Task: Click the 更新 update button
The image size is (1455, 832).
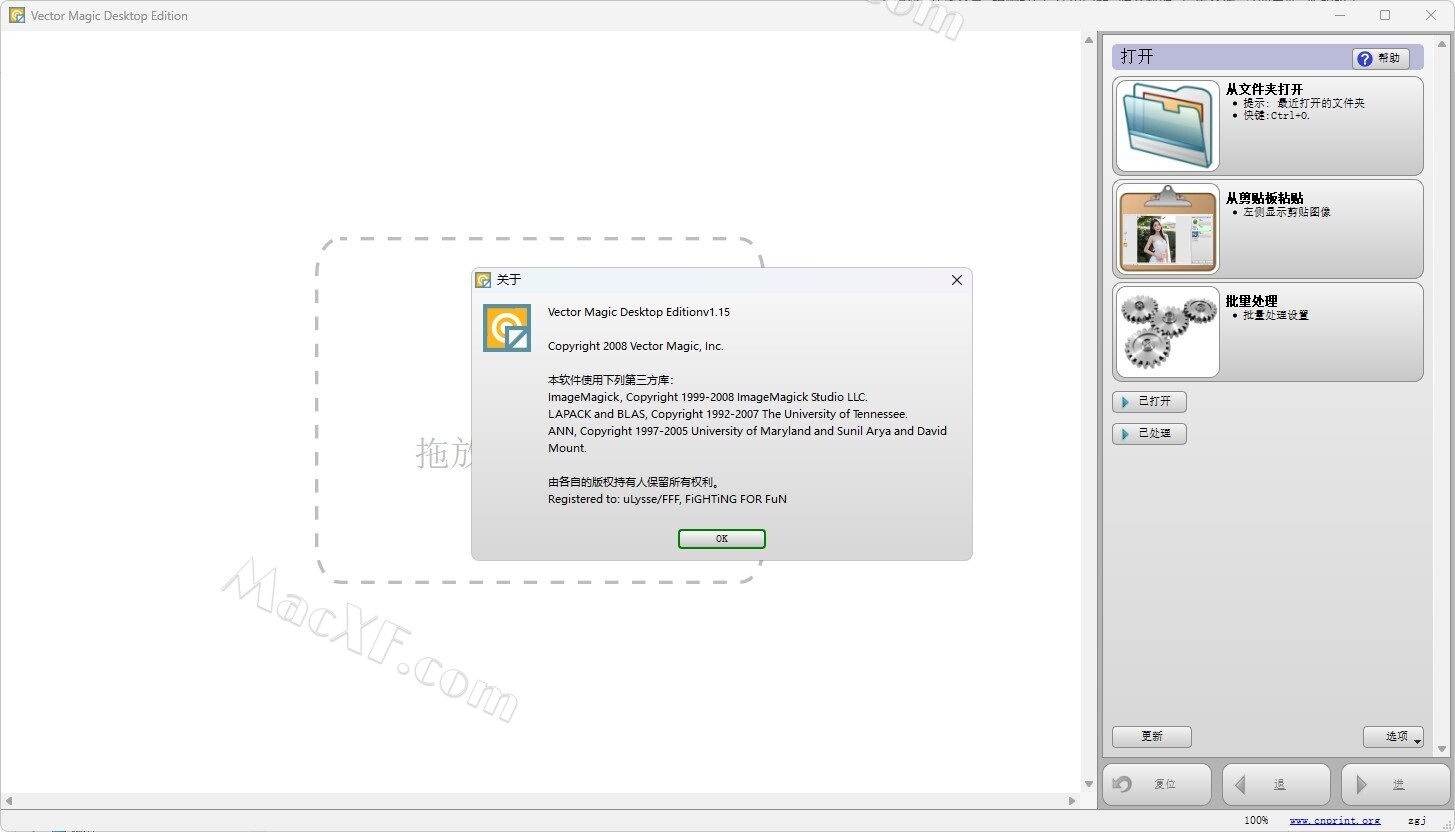Action: [1152, 737]
